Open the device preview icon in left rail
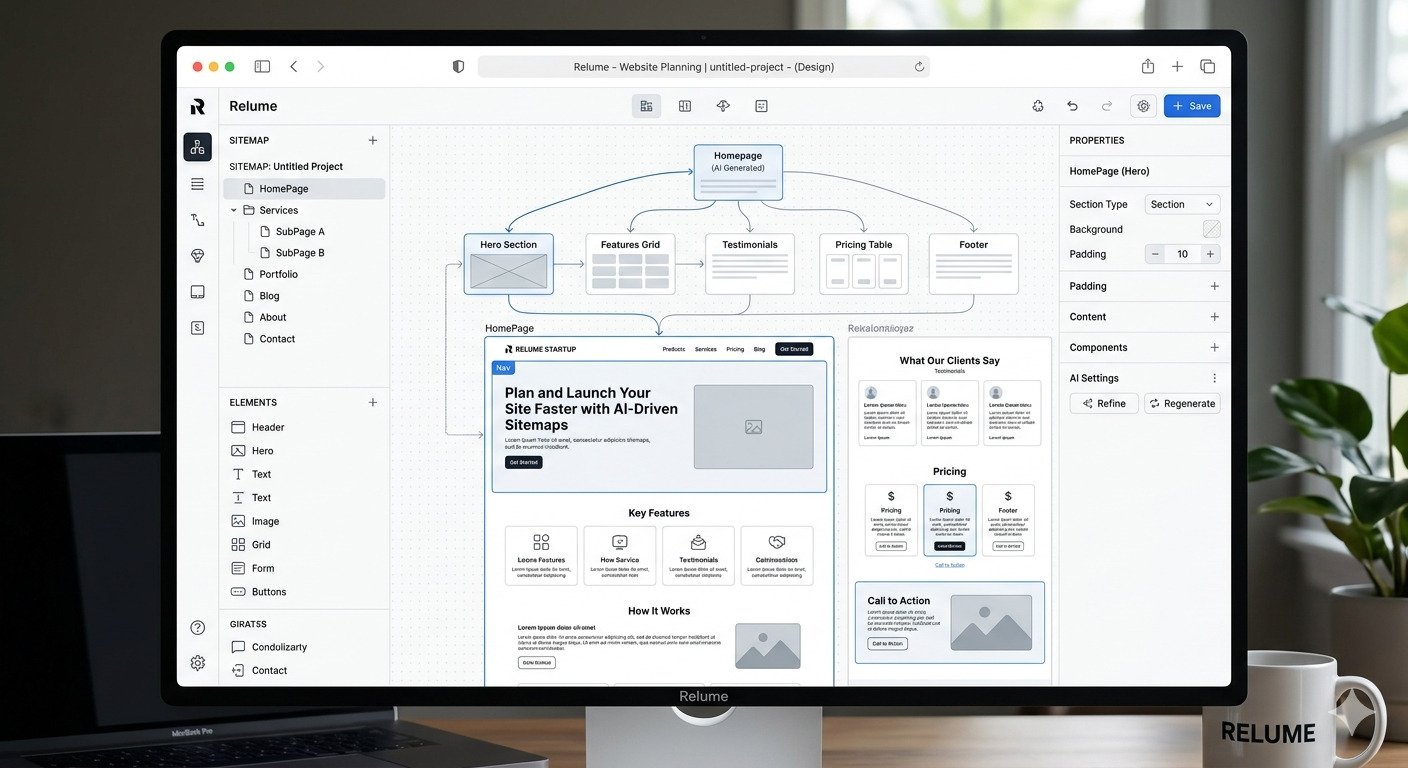Image resolution: width=1408 pixels, height=768 pixels. pyautogui.click(x=197, y=292)
